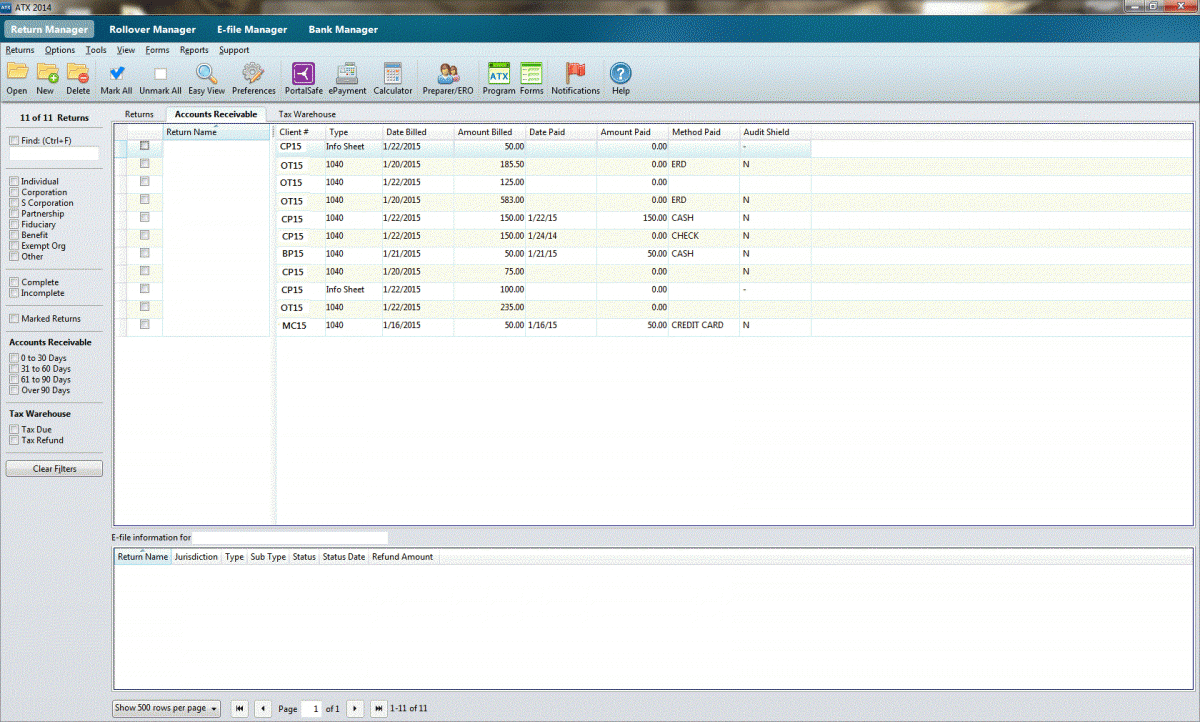Check the Exempt Org filter

point(13,246)
